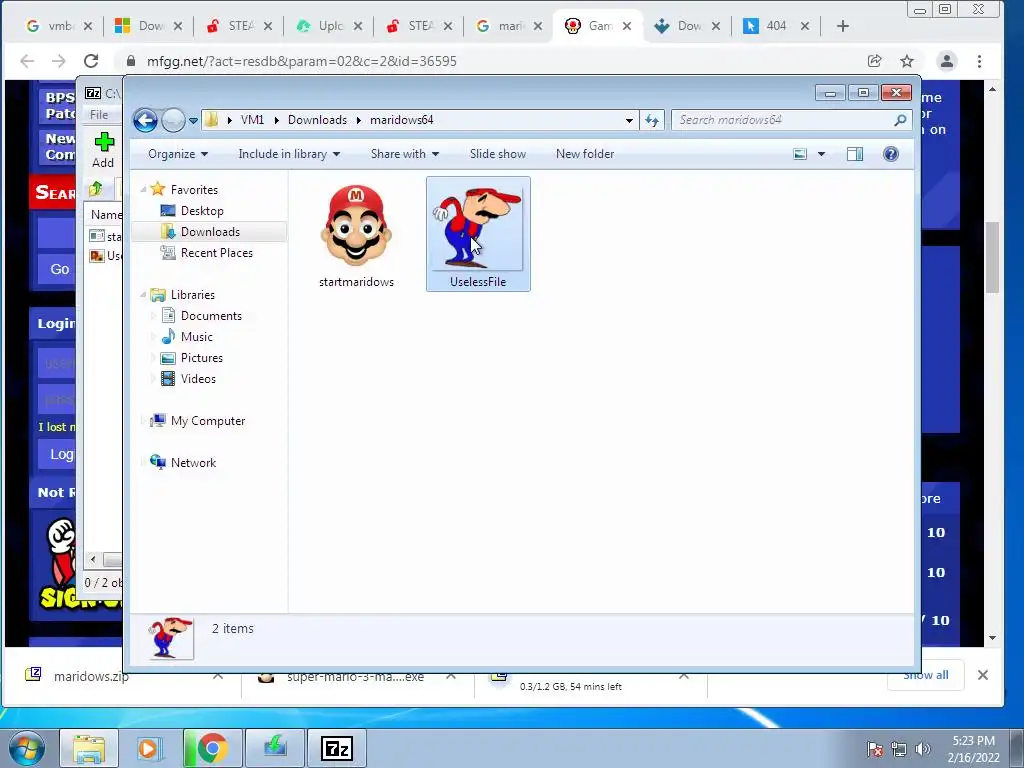The height and width of the screenshot is (768, 1024).
Task: Open Windows Media Player from taskbar
Action: pyautogui.click(x=149, y=748)
